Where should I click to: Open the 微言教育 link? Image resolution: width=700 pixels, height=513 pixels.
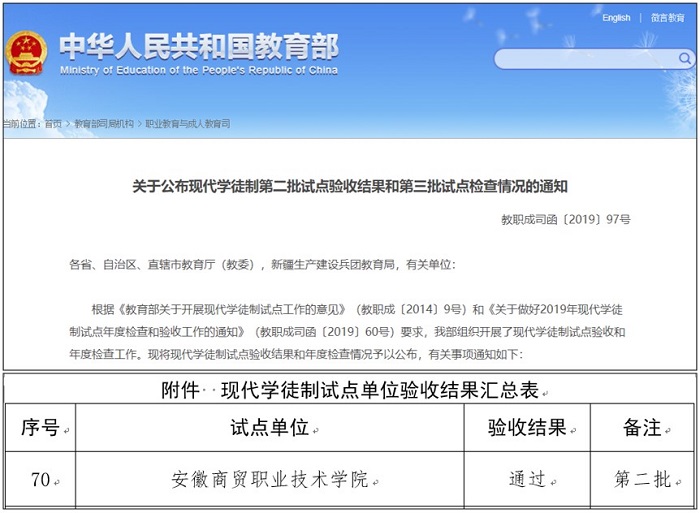(667, 18)
